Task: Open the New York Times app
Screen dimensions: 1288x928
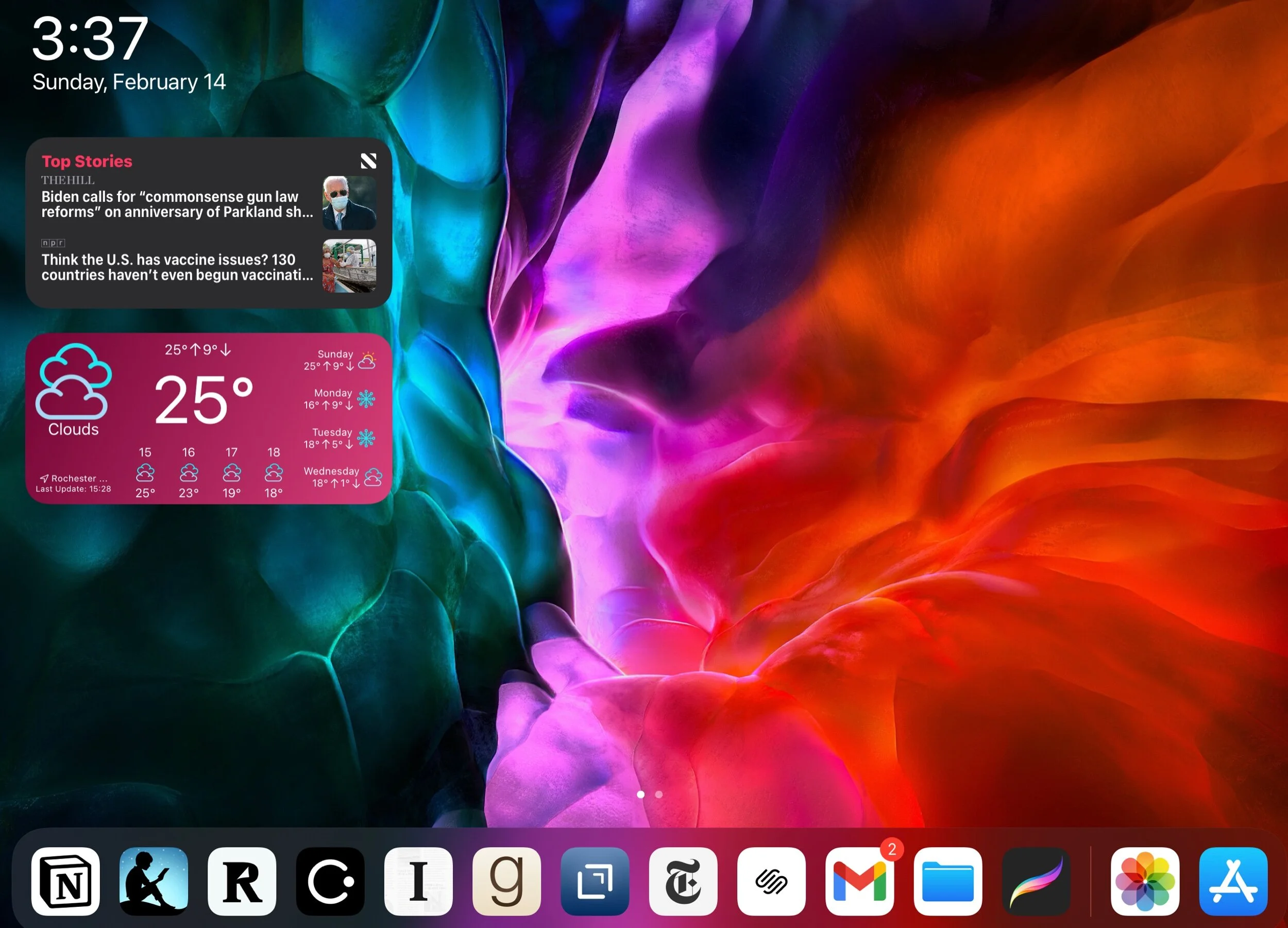Action: pos(683,881)
